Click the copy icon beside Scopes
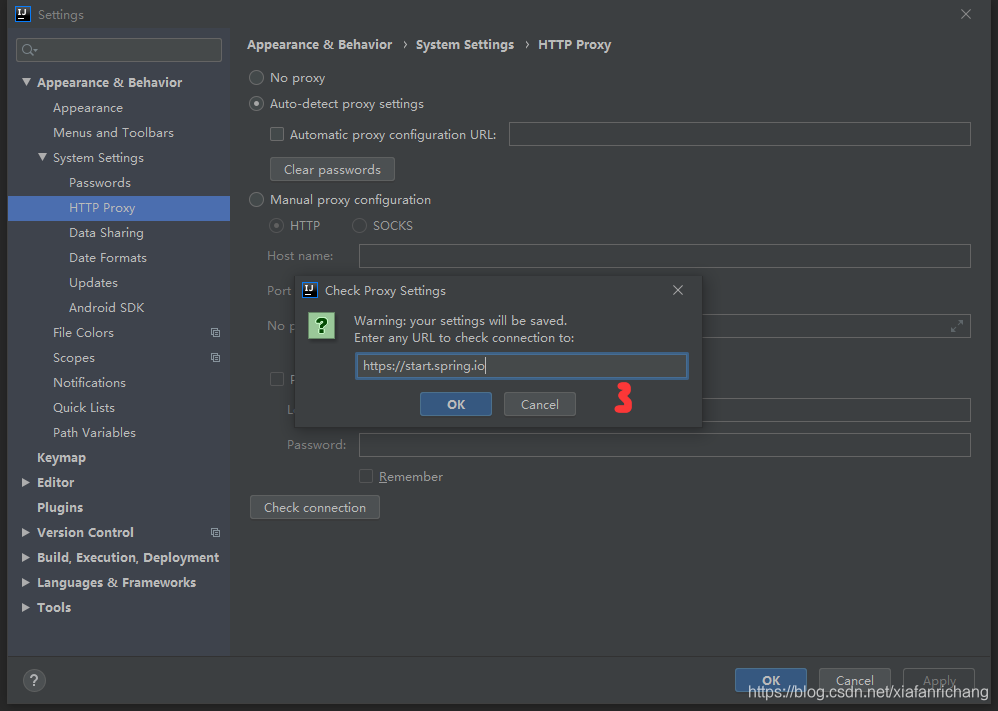Image resolution: width=998 pixels, height=711 pixels. pos(215,358)
